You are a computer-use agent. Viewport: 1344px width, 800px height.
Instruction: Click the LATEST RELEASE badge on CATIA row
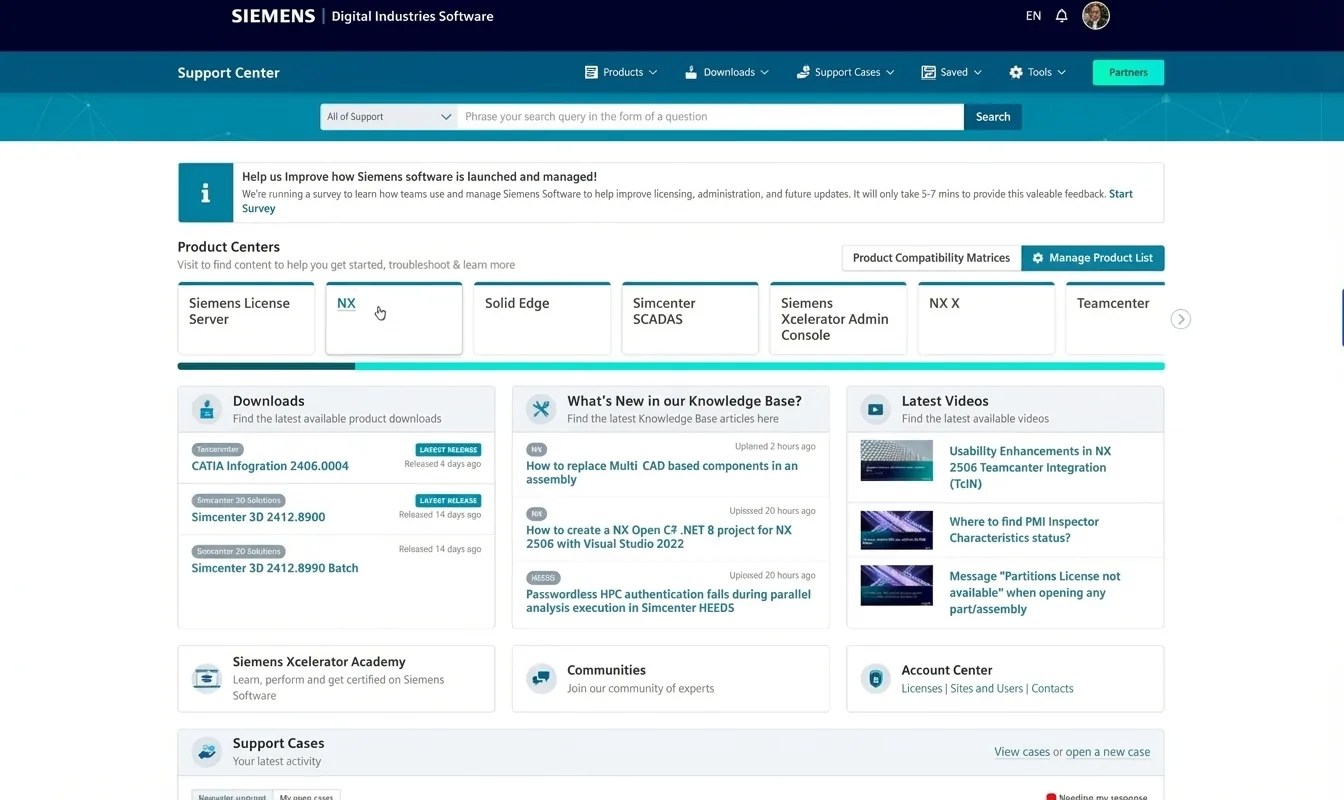point(448,450)
